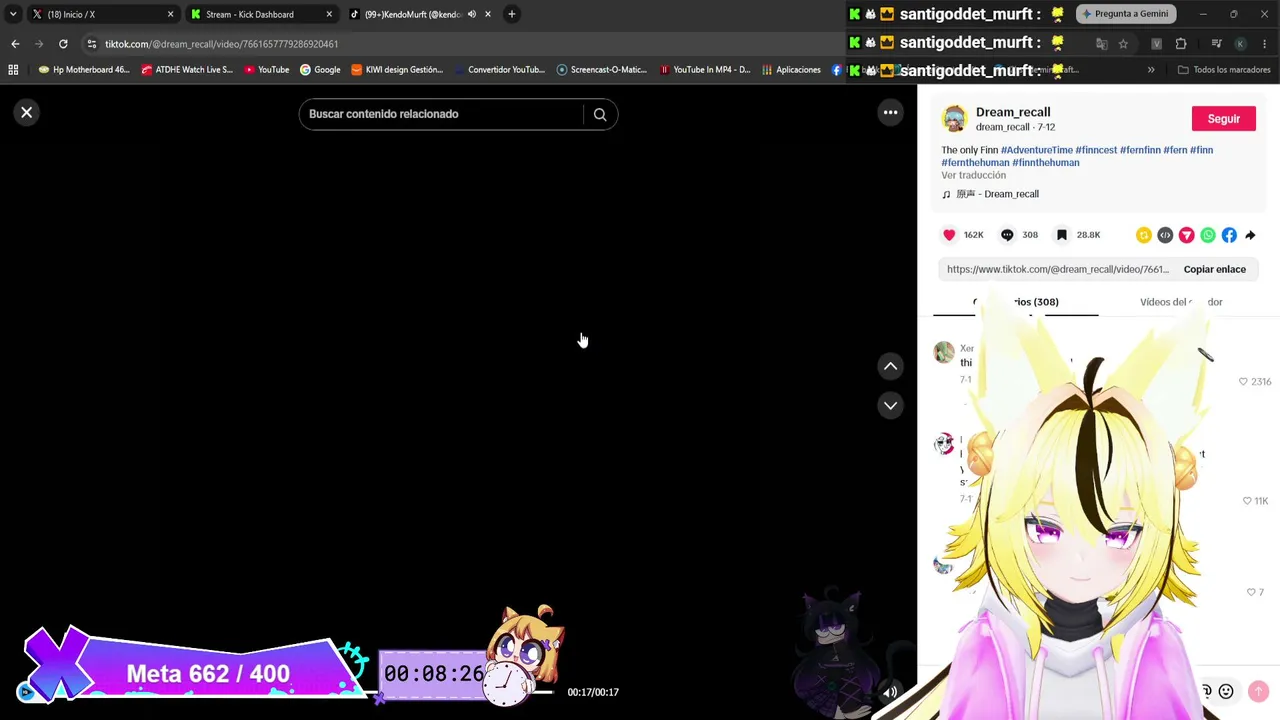
Task: Open the #finncest hashtag
Action: click(1096, 150)
